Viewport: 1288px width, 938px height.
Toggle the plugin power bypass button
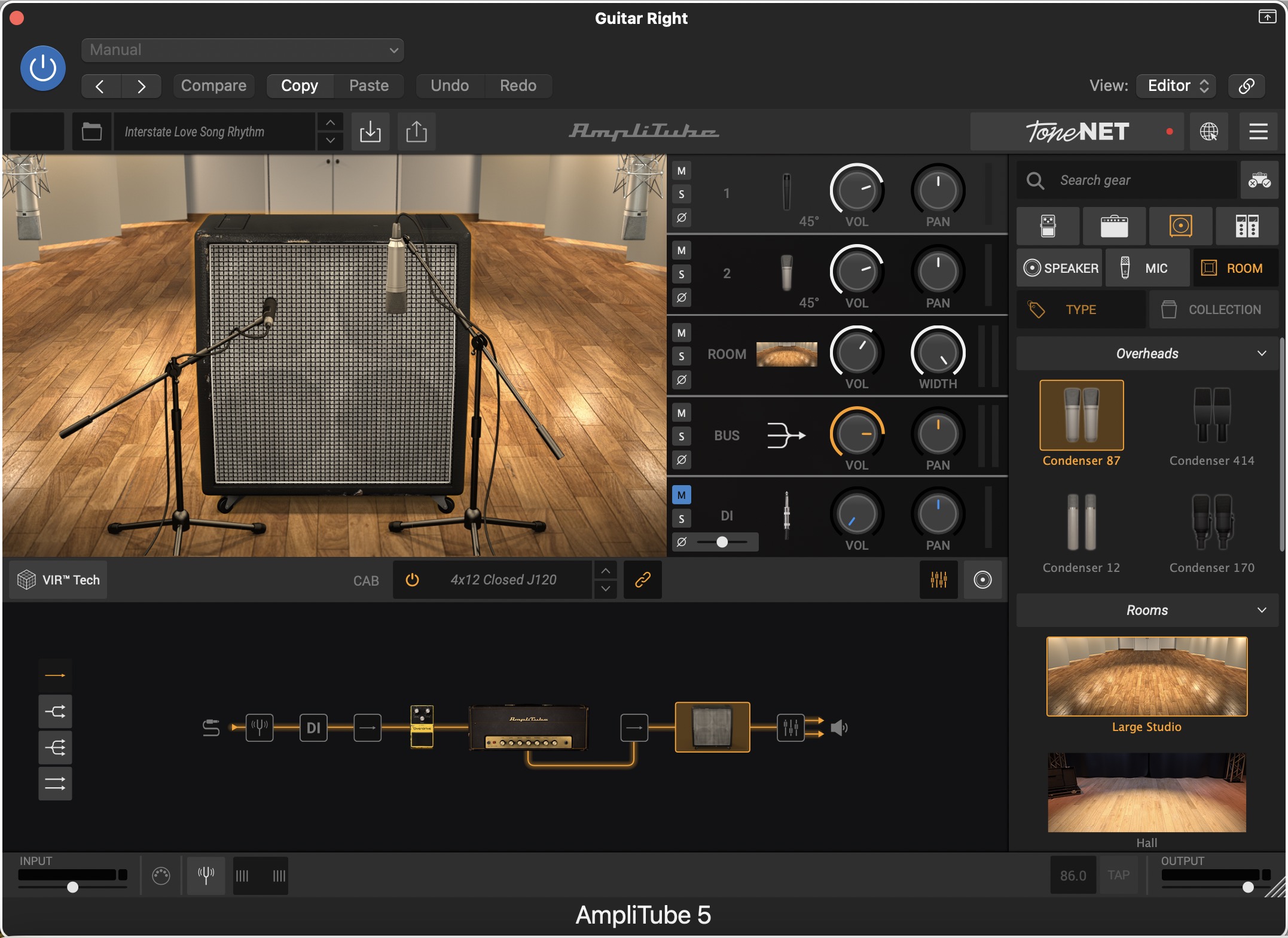(x=43, y=68)
